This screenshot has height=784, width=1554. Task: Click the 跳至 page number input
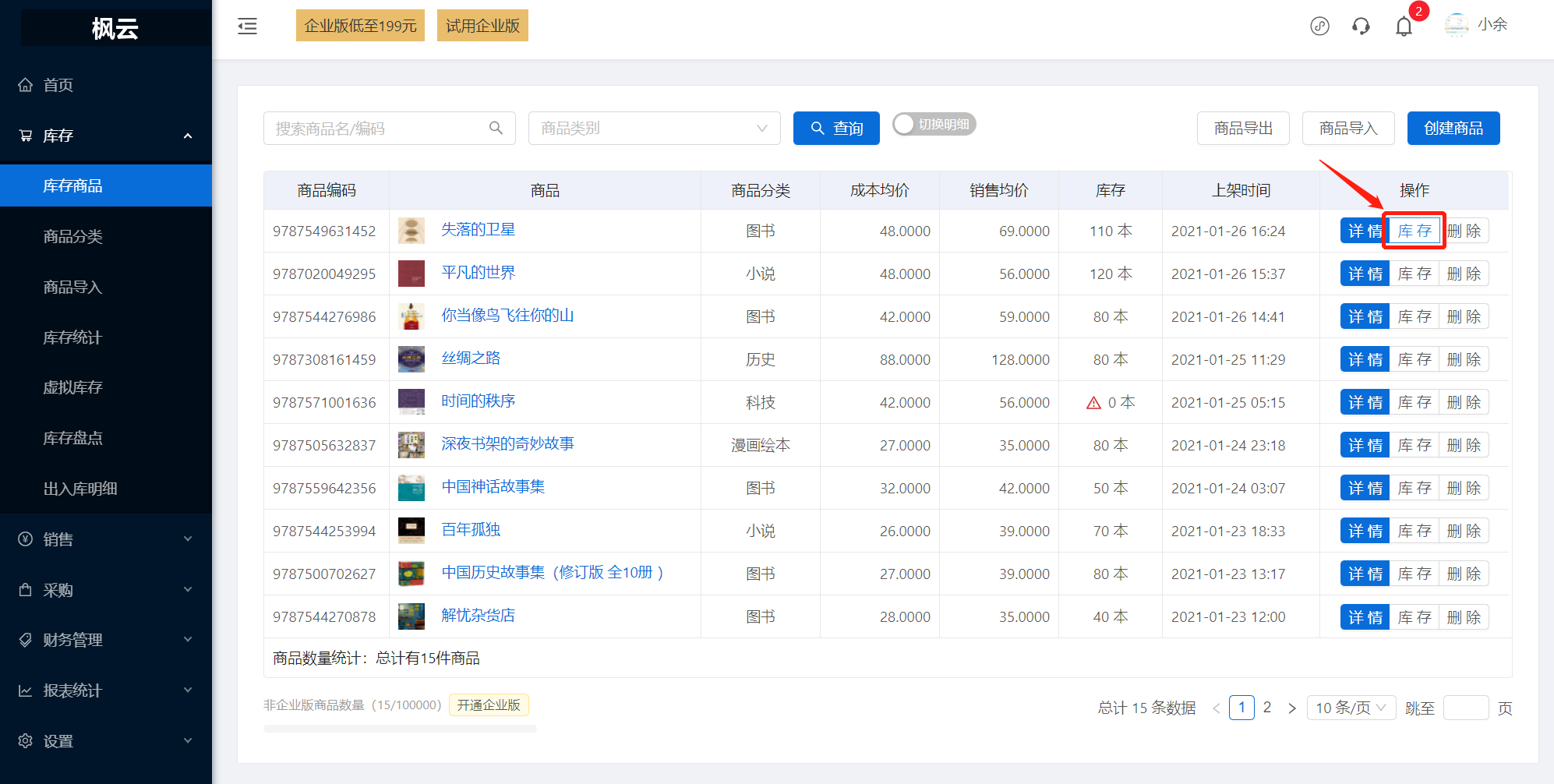(x=1466, y=708)
